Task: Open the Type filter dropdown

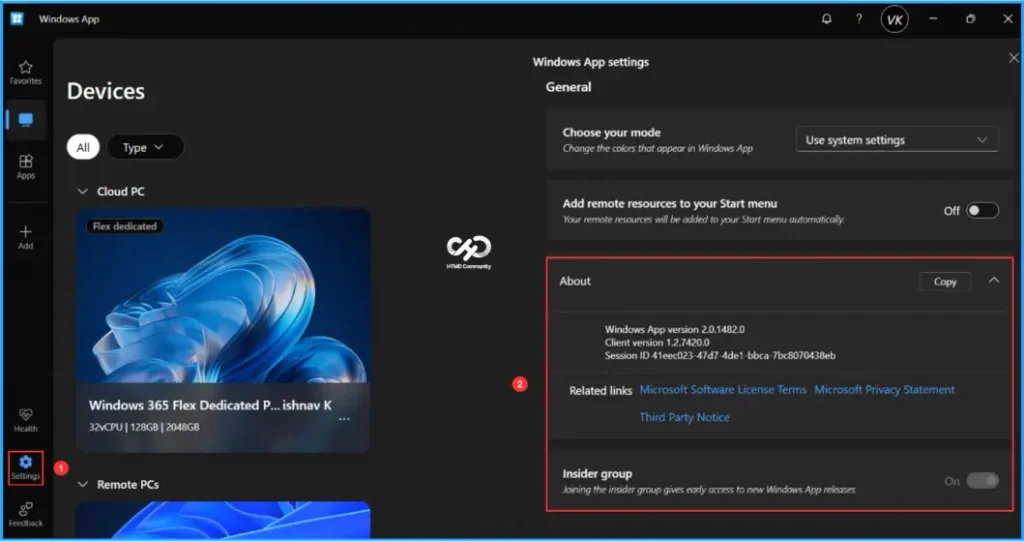Action: click(144, 147)
